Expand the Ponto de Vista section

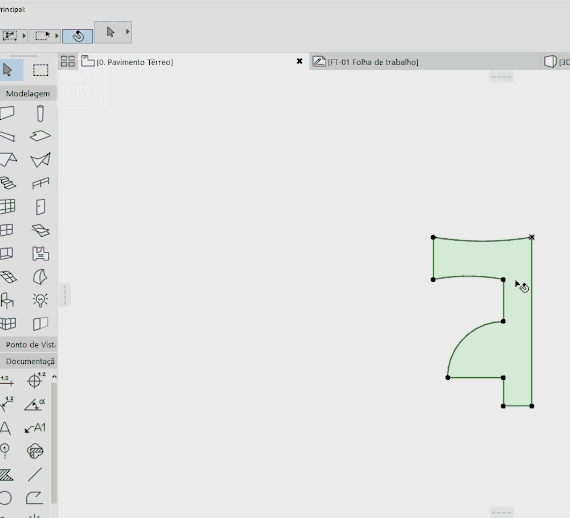click(28, 345)
